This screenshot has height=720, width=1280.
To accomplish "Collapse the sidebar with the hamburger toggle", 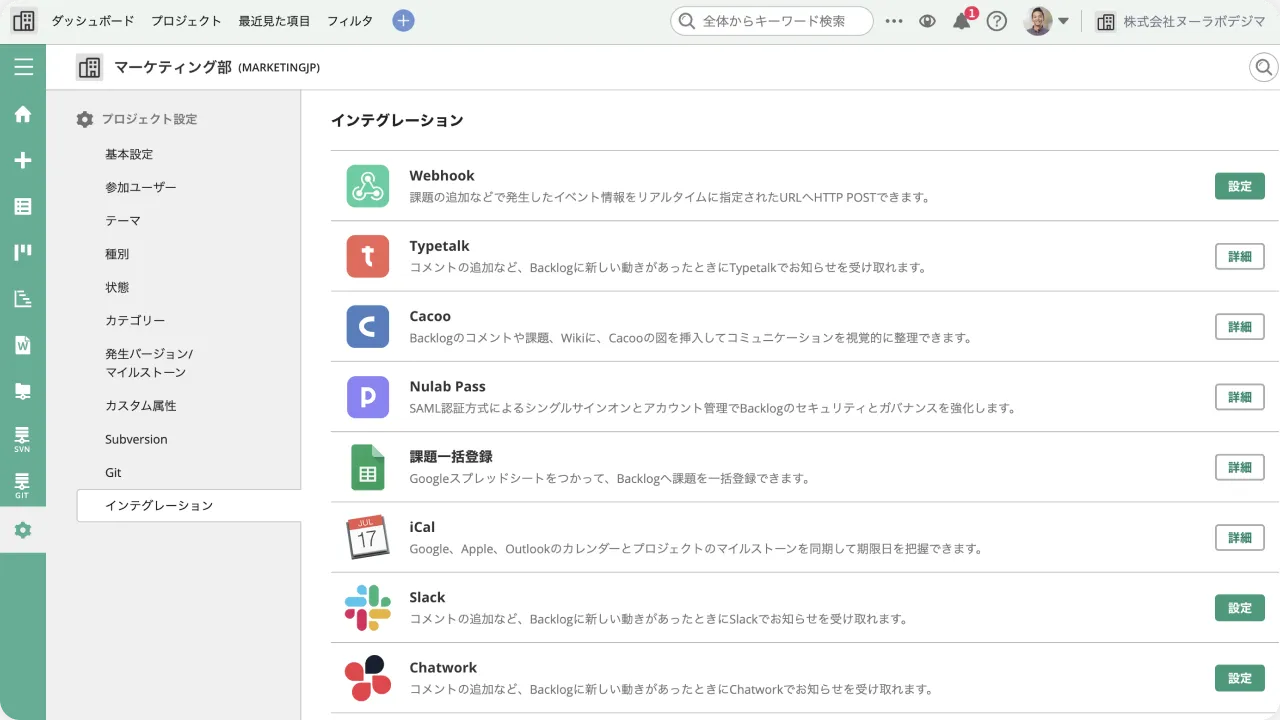I will 23,67.
